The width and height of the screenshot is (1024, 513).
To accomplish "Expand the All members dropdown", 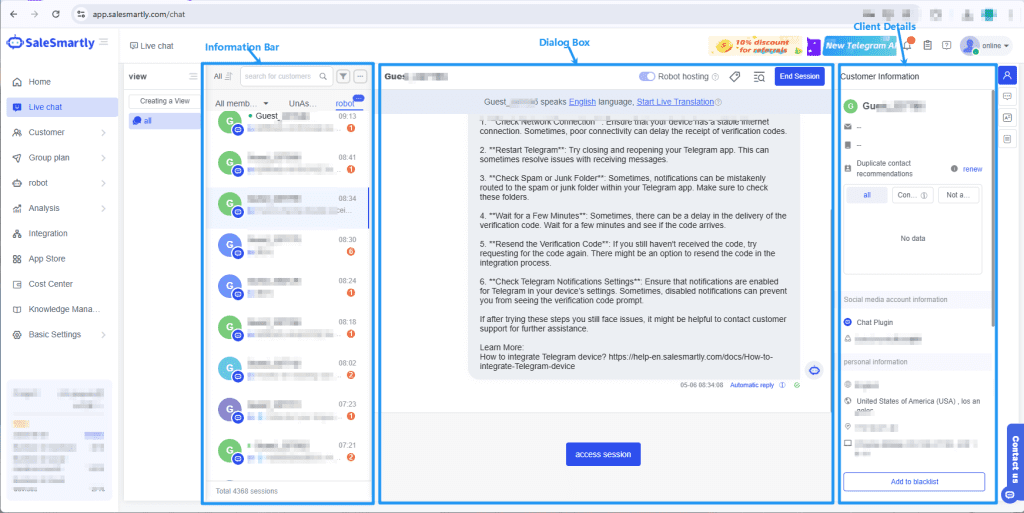I will click(x=242, y=103).
